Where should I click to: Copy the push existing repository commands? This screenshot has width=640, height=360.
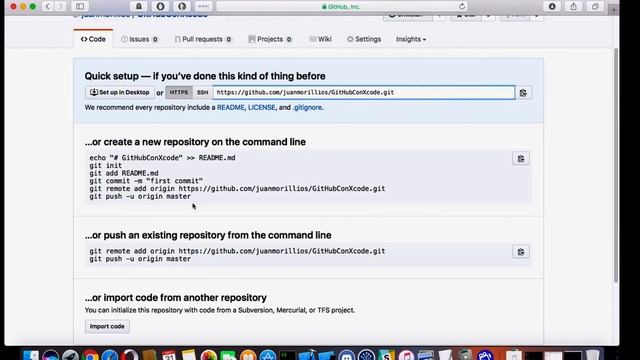coord(521,252)
